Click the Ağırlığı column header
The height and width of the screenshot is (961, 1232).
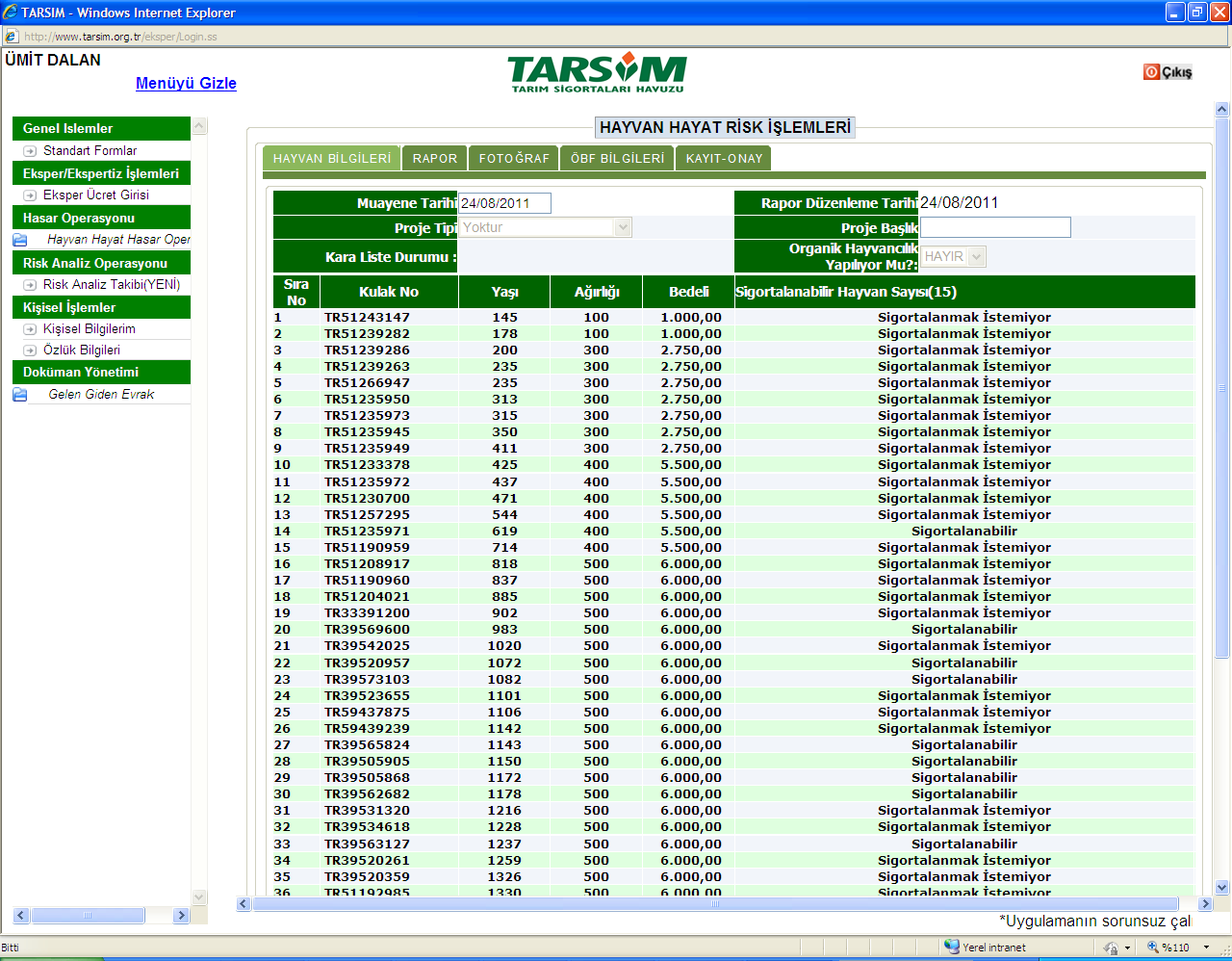pyautogui.click(x=596, y=292)
